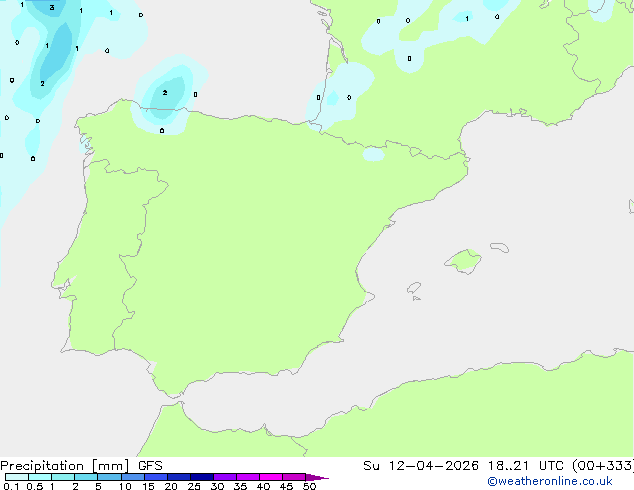The image size is (634, 490).
Task: Pick the palest 0.1–0.5 mm legend swatch
Action: [x=17, y=477]
